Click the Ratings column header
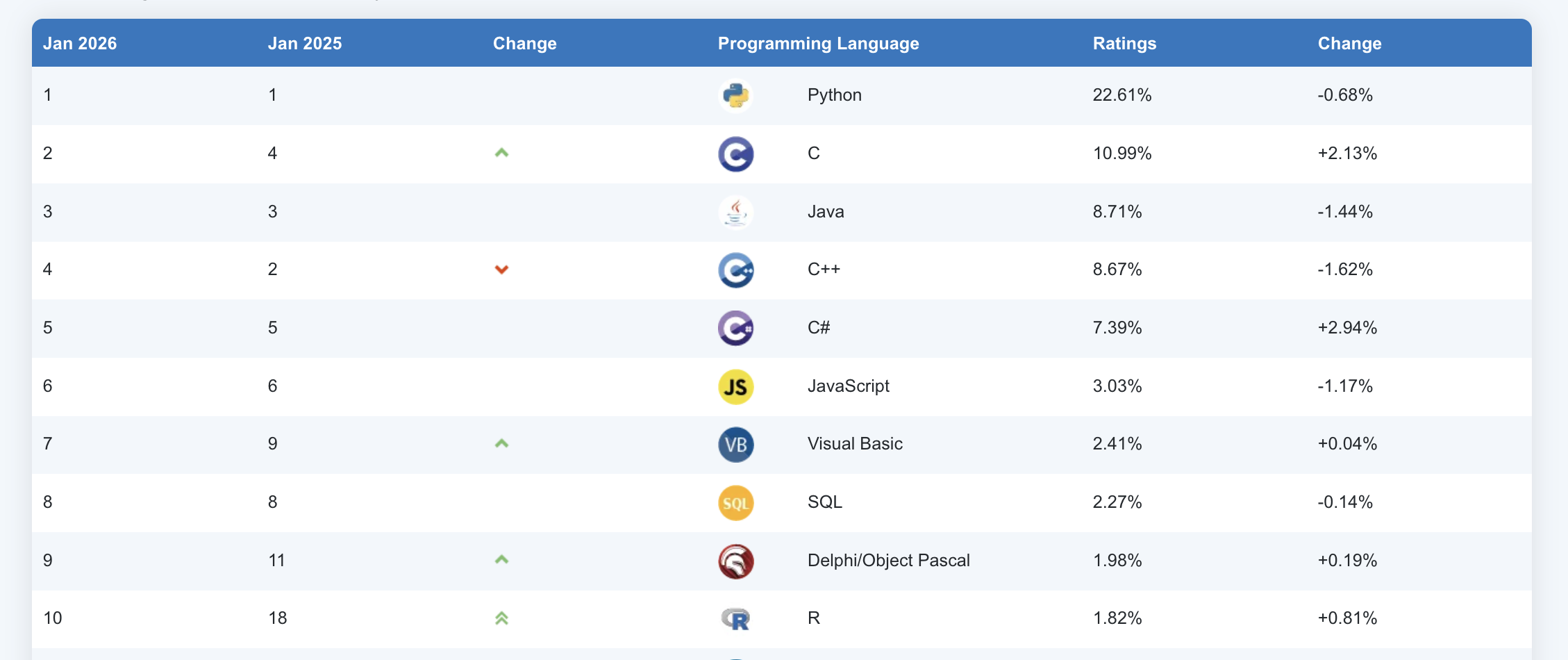 (1124, 43)
